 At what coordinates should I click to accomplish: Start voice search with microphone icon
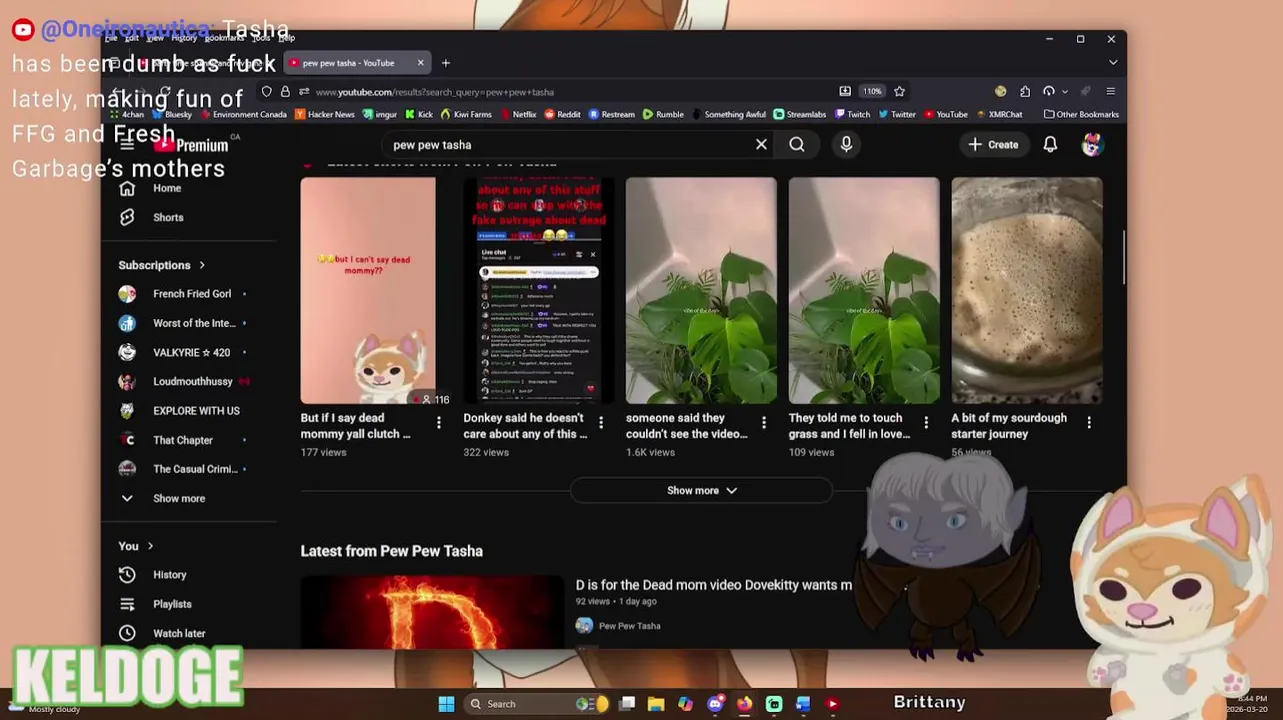click(846, 144)
